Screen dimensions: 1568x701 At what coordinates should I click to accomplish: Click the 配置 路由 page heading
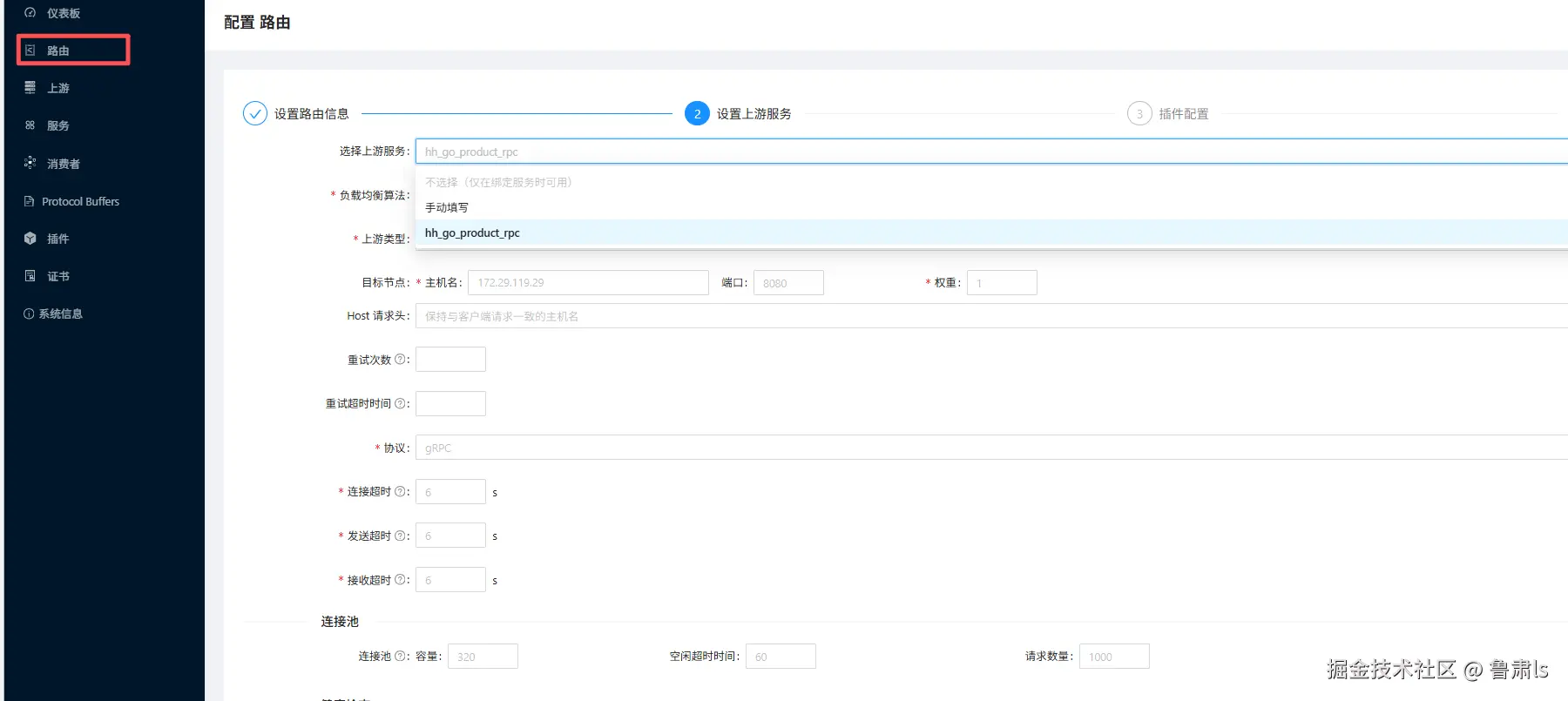[257, 23]
